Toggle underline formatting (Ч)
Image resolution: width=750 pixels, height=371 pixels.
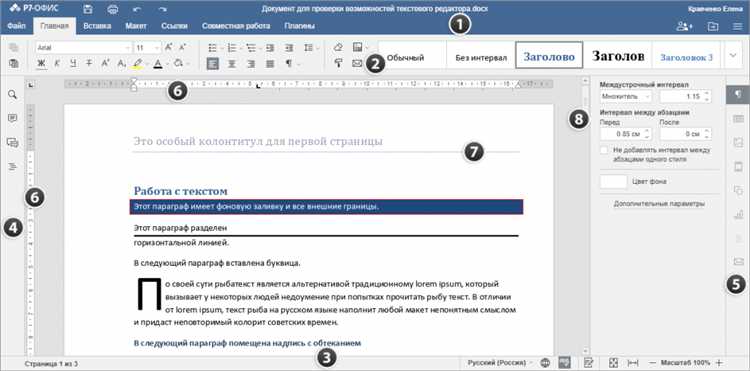click(x=73, y=63)
